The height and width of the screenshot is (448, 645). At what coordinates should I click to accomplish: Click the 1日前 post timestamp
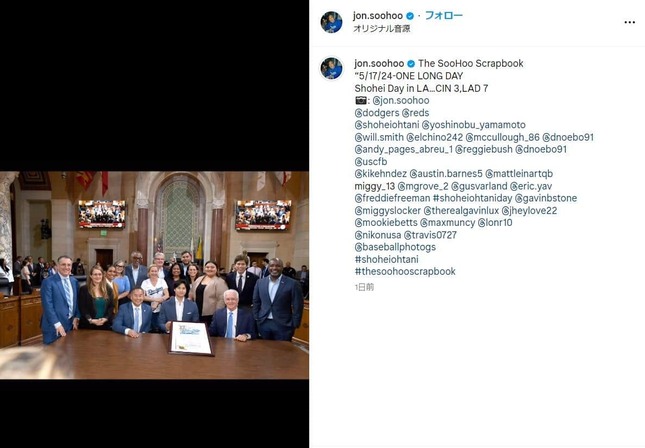(x=364, y=287)
